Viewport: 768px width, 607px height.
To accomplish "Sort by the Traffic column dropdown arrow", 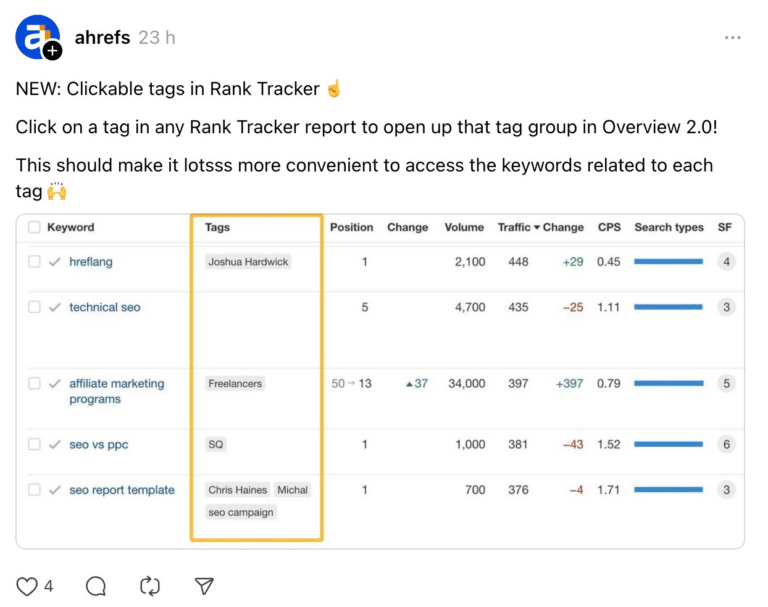I will pyautogui.click(x=536, y=228).
